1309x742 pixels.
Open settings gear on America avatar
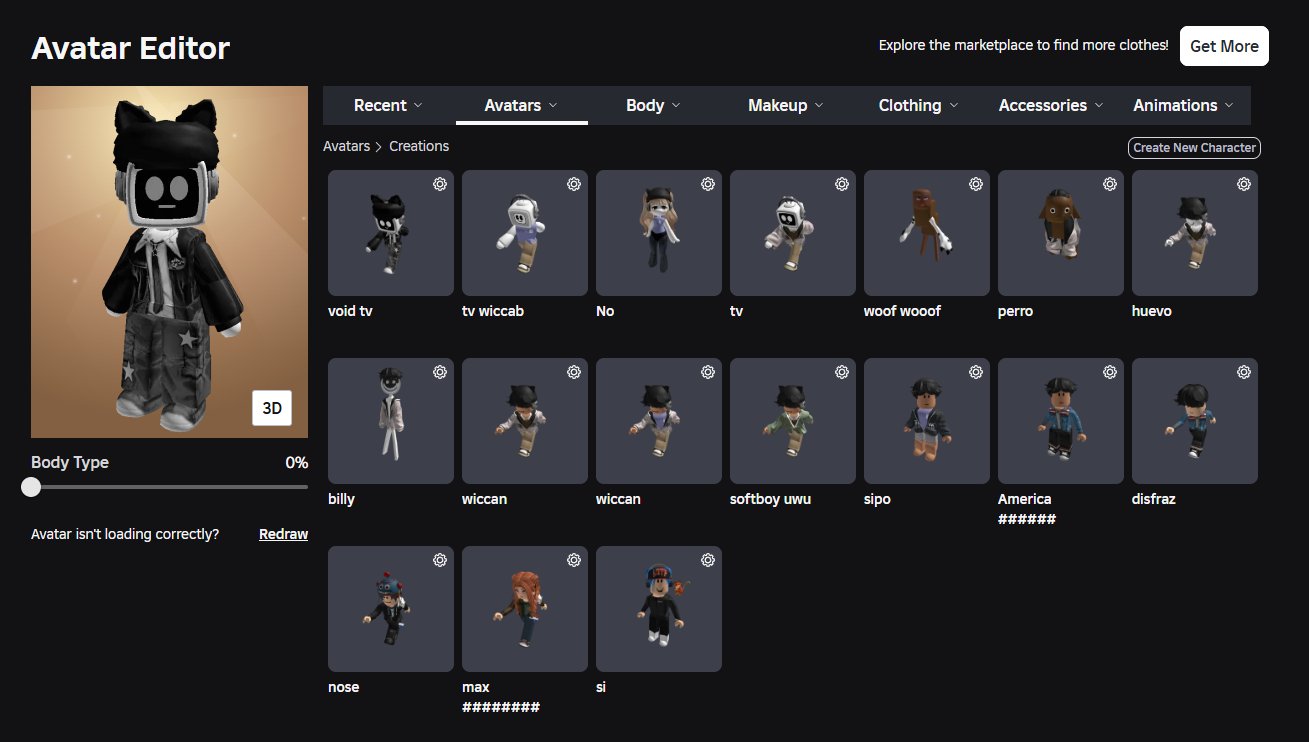point(1110,372)
